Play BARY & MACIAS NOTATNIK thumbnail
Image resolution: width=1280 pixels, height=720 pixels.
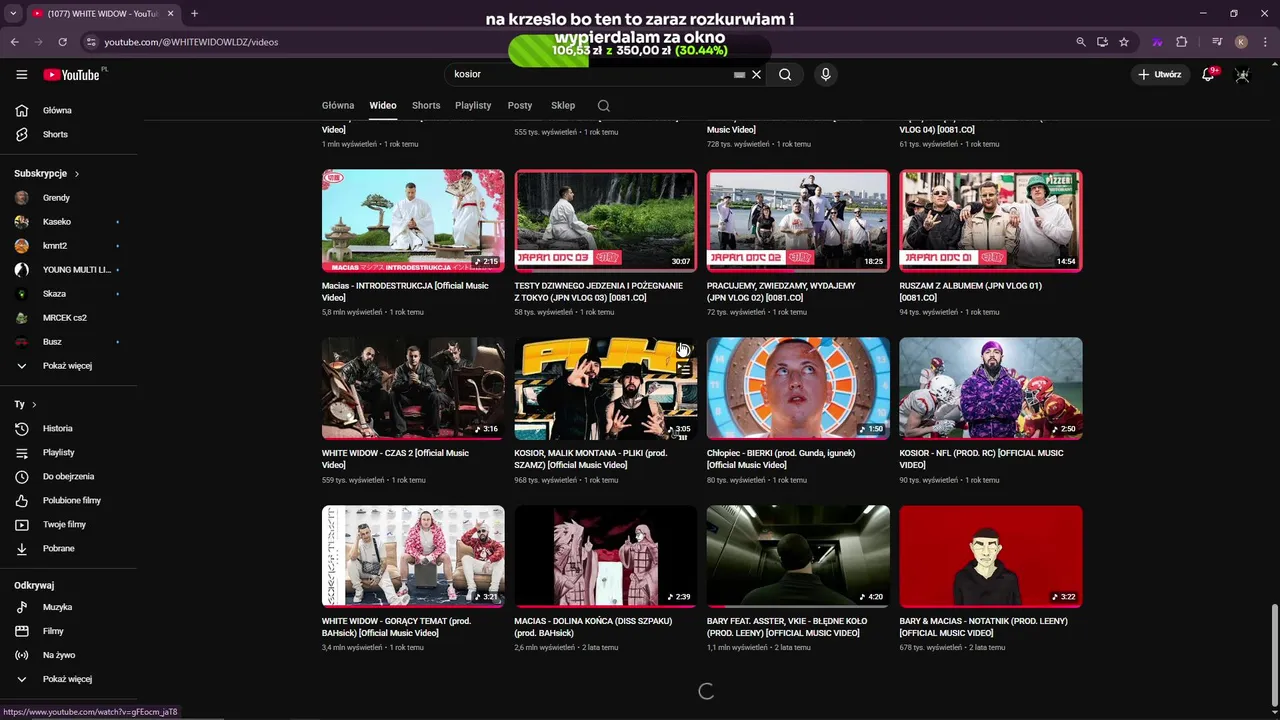coord(991,556)
